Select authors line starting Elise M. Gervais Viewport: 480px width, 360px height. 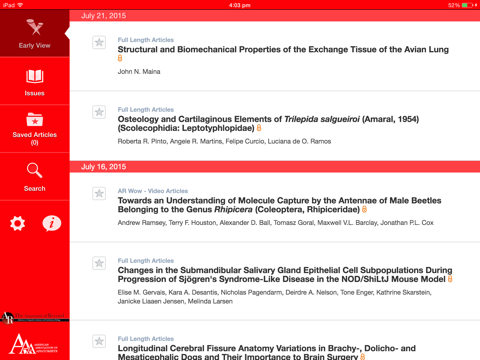point(275,297)
